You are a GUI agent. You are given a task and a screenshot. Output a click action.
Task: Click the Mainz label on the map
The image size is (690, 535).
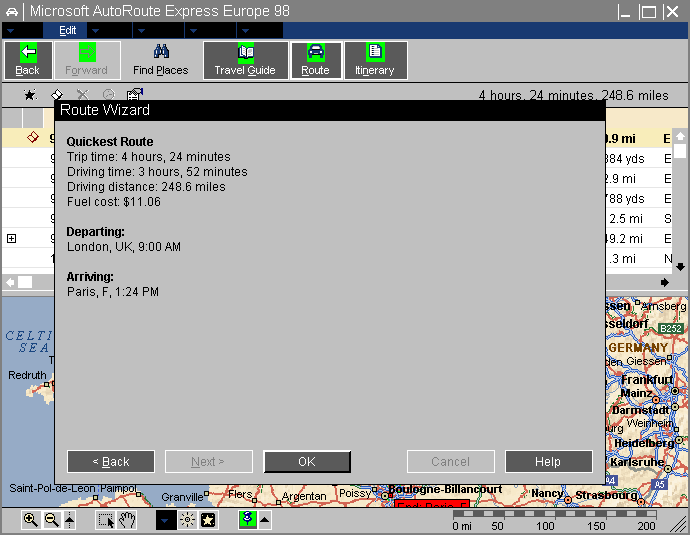click(636, 393)
